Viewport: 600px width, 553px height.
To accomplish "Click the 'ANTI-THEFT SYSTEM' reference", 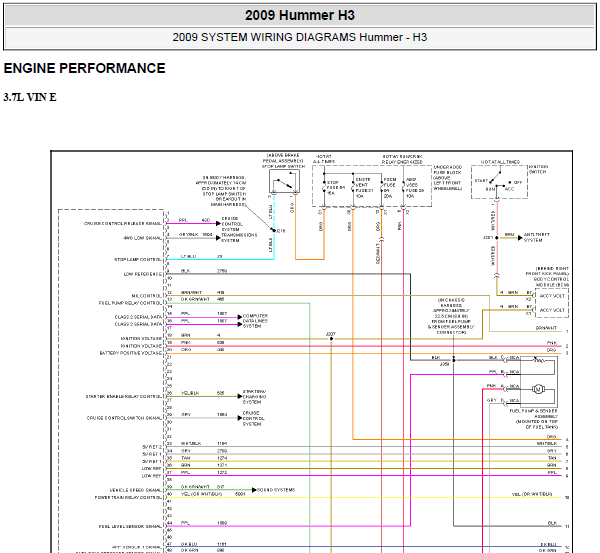I will [536, 237].
